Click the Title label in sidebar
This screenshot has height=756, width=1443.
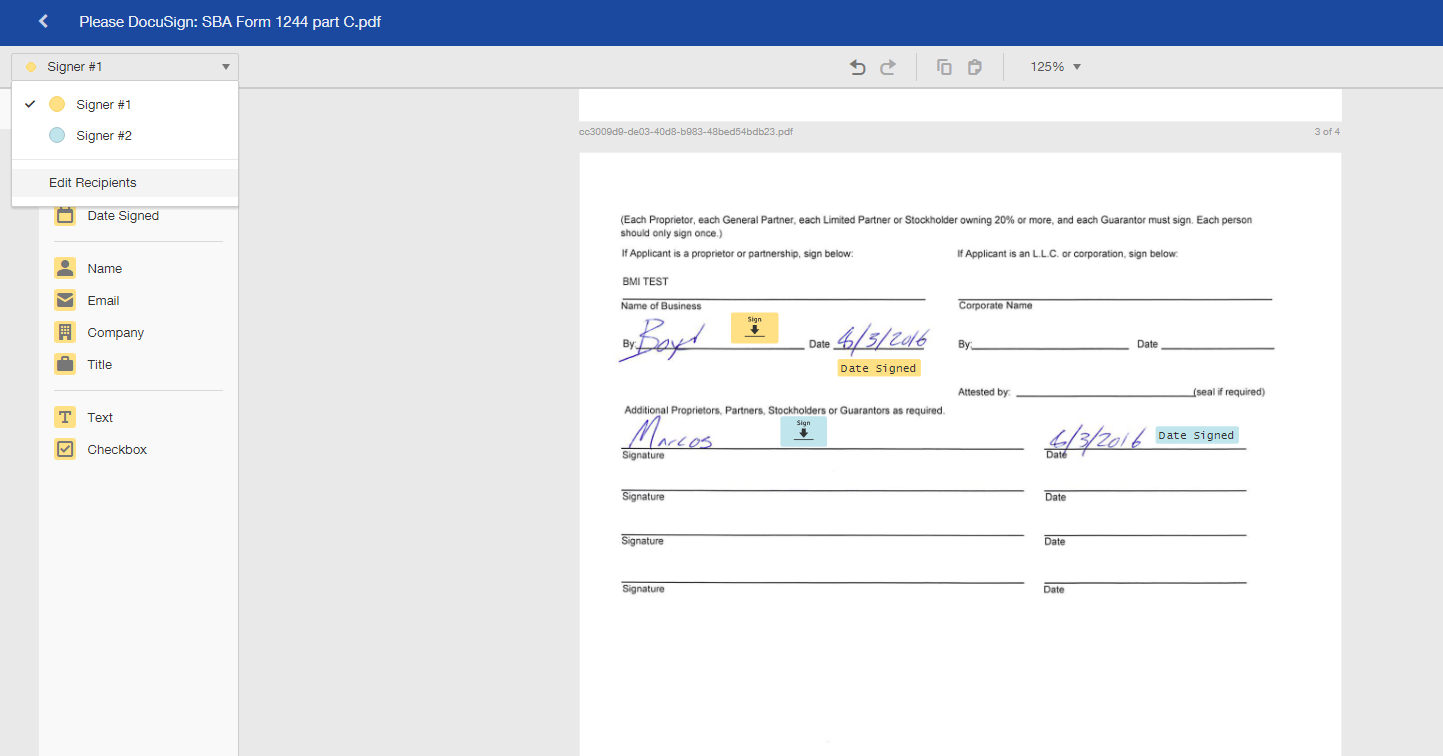coord(99,364)
